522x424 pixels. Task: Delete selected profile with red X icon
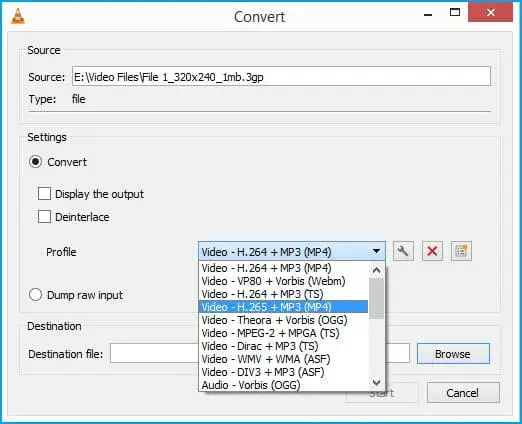[432, 251]
